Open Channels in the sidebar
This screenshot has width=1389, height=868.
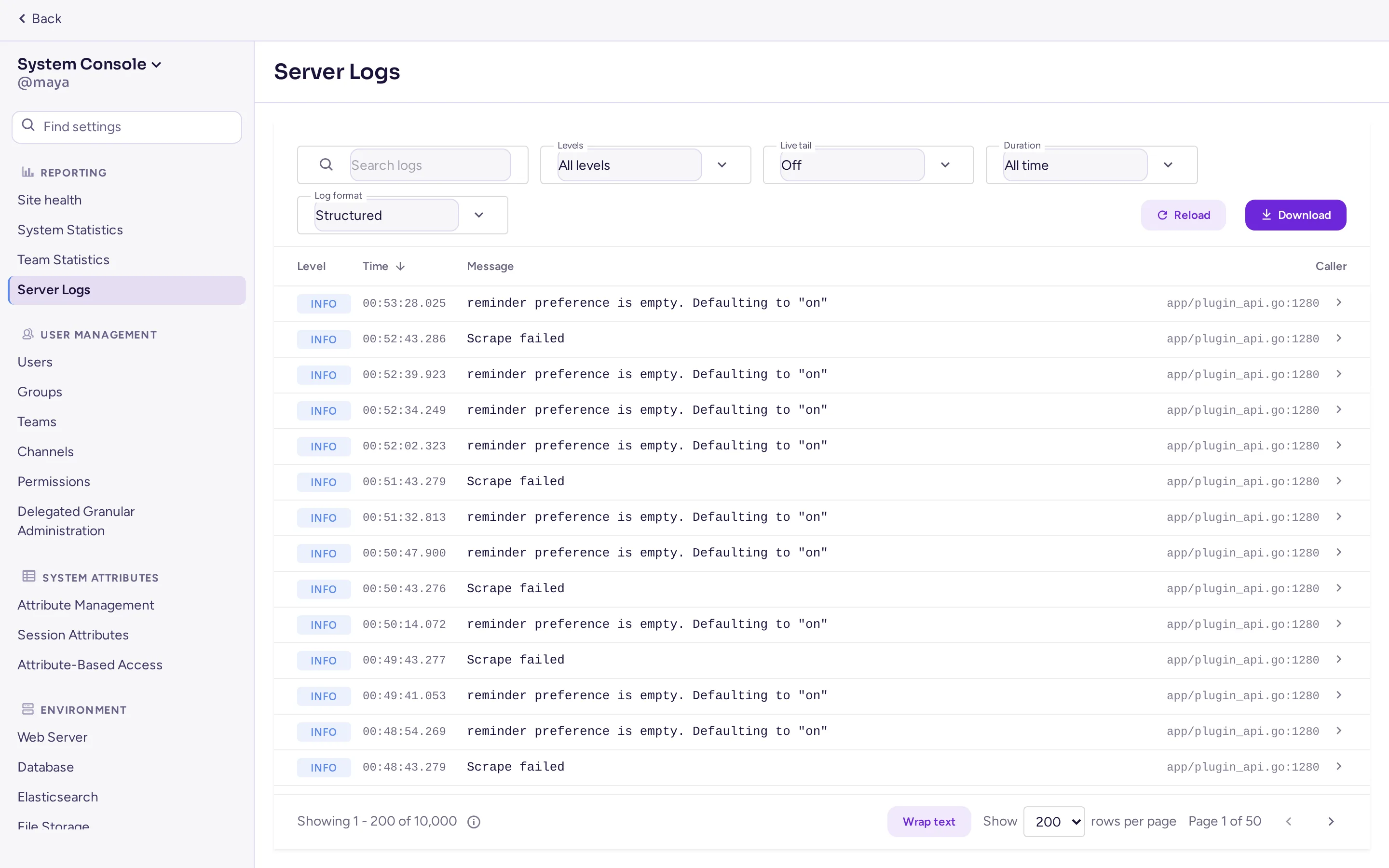click(x=45, y=451)
